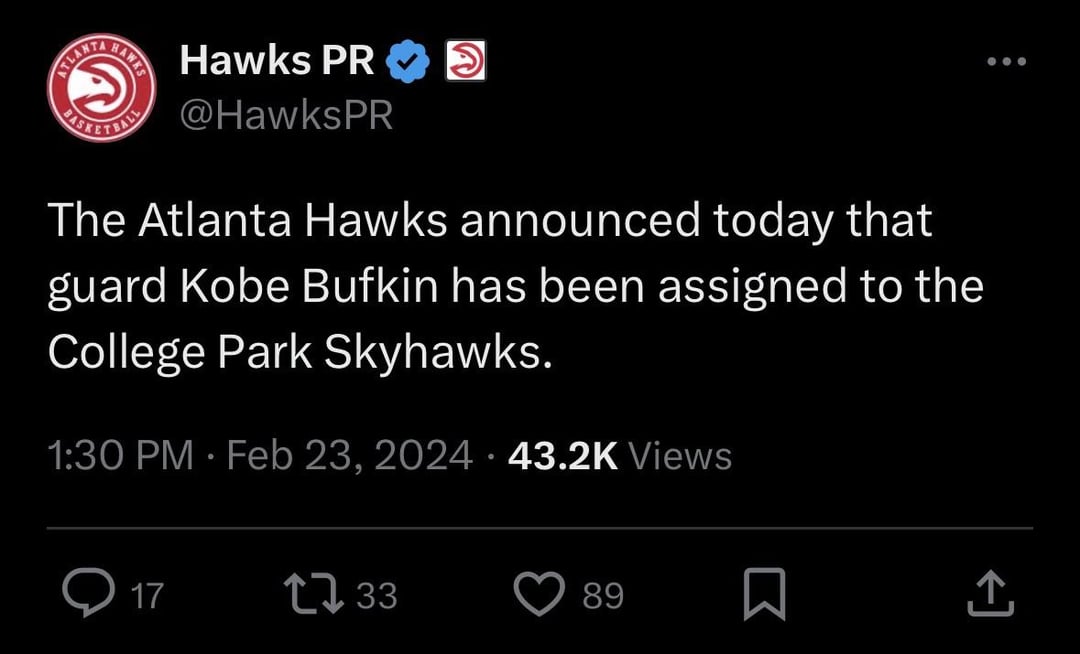Open the Hawks PR profile avatar
The height and width of the screenshot is (654, 1080).
(x=101, y=88)
